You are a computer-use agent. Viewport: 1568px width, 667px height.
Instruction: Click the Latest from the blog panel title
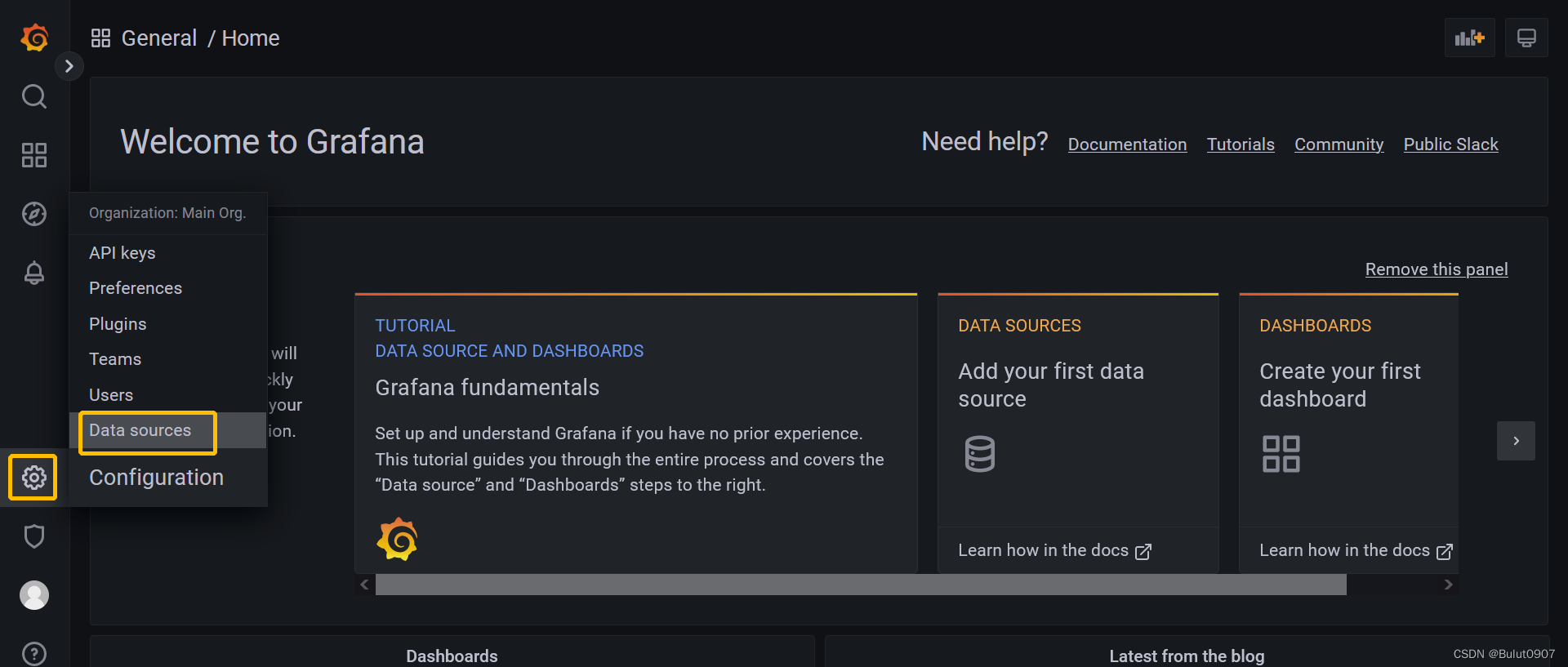[x=1187, y=656]
